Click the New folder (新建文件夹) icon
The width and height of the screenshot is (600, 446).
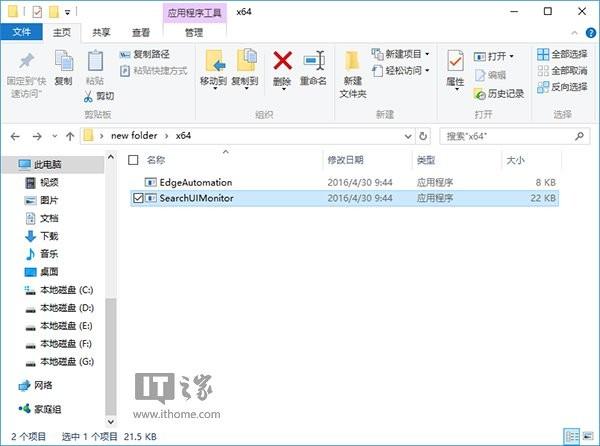pos(352,61)
